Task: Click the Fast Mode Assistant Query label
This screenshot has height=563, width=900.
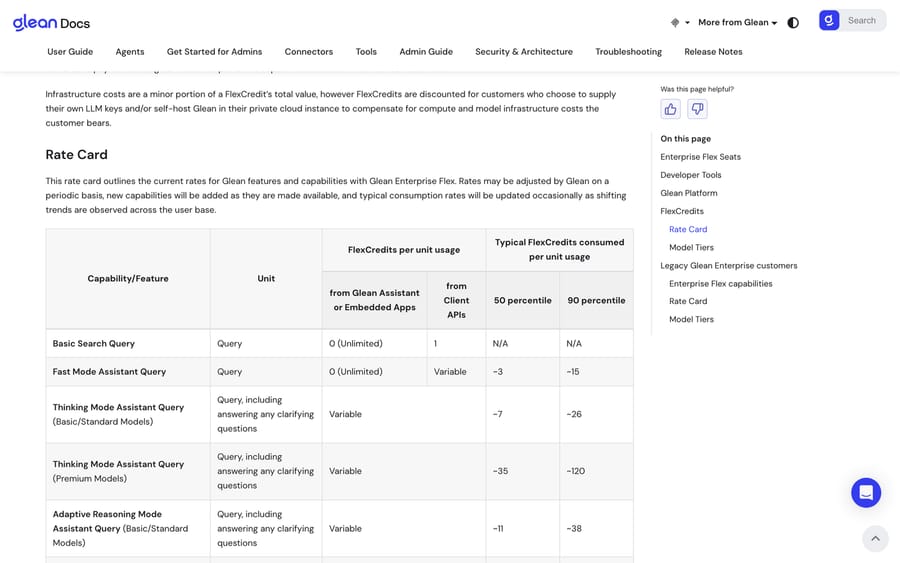Action: [x=109, y=371]
